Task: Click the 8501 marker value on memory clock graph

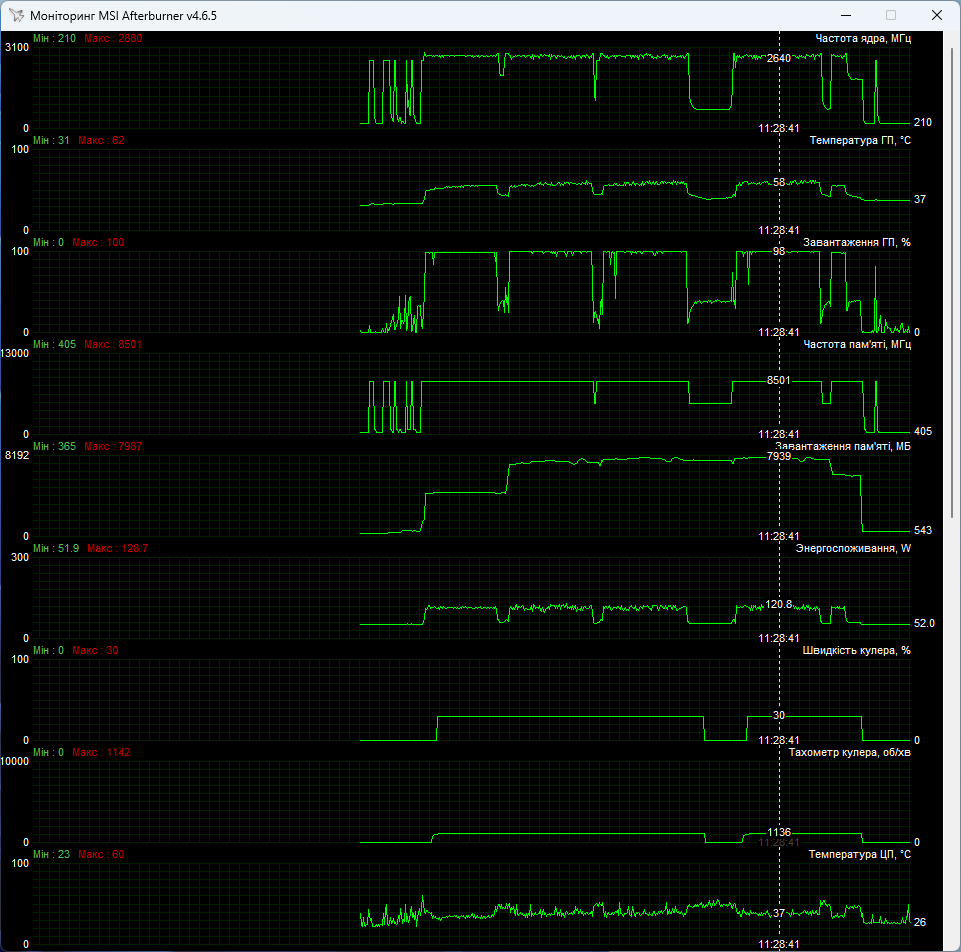Action: click(778, 380)
